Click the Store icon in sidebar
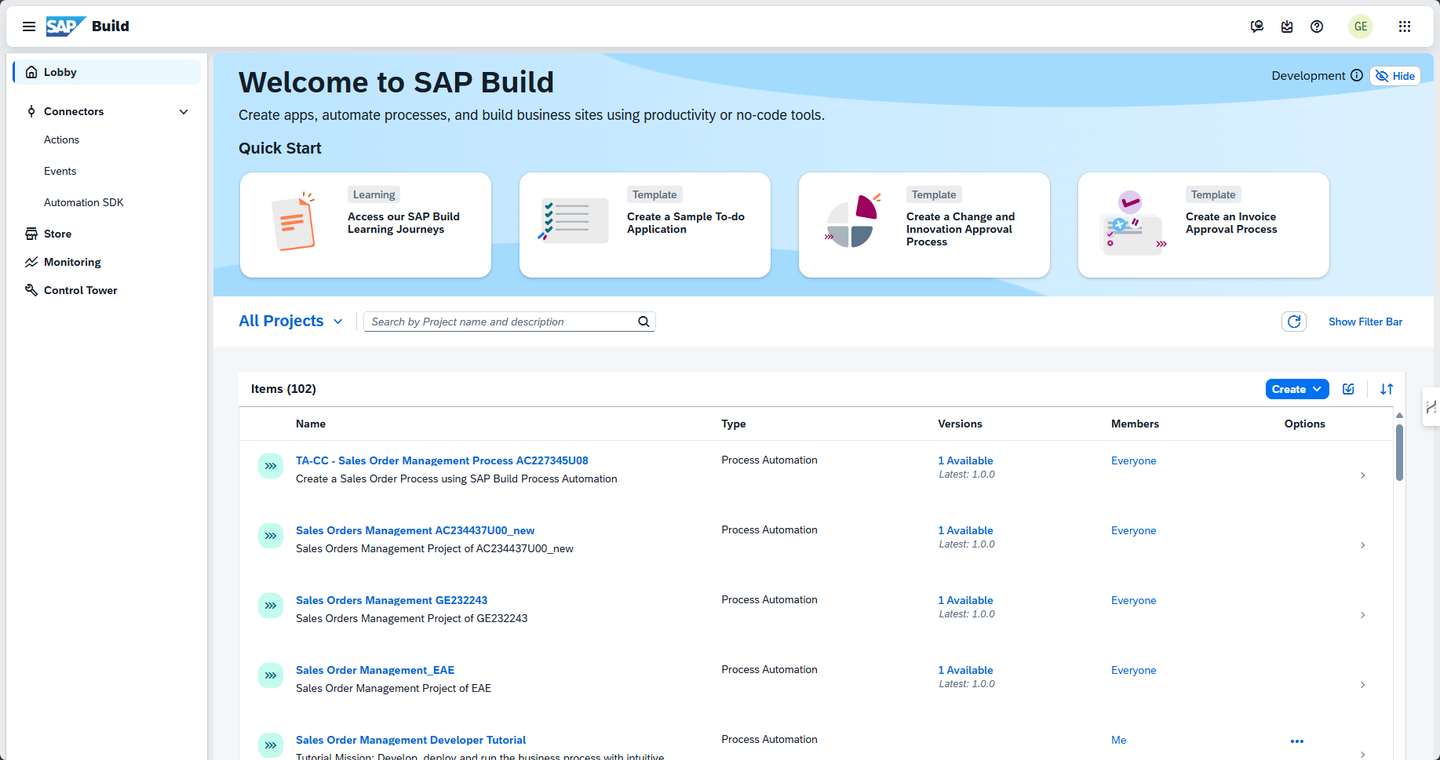This screenshot has width=1440, height=760. click(32, 234)
